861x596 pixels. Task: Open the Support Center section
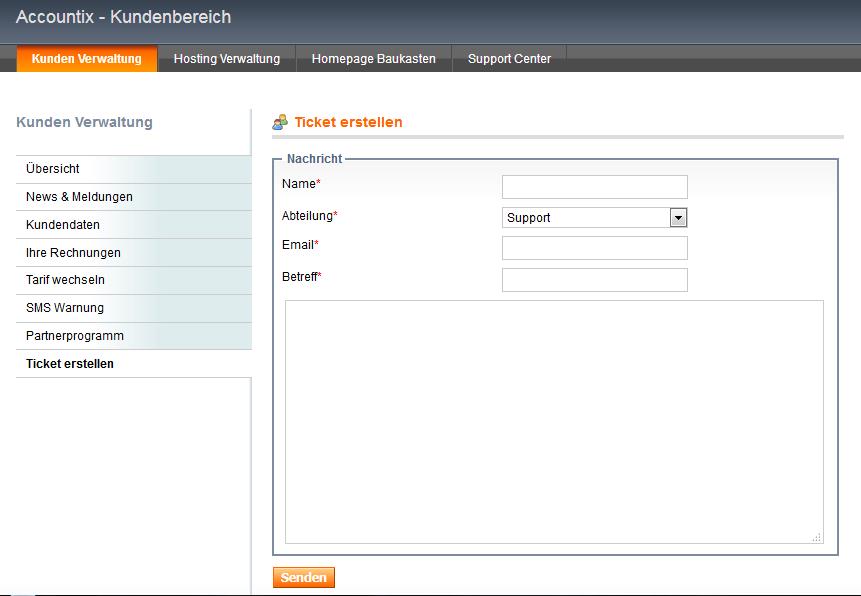(x=509, y=59)
